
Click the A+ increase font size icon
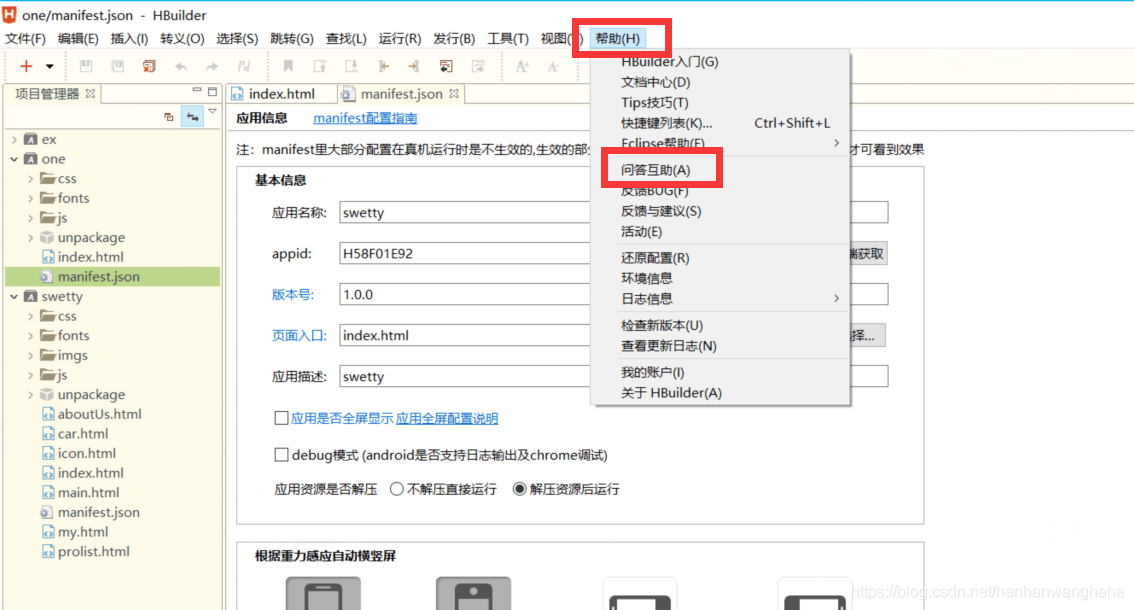[521, 67]
